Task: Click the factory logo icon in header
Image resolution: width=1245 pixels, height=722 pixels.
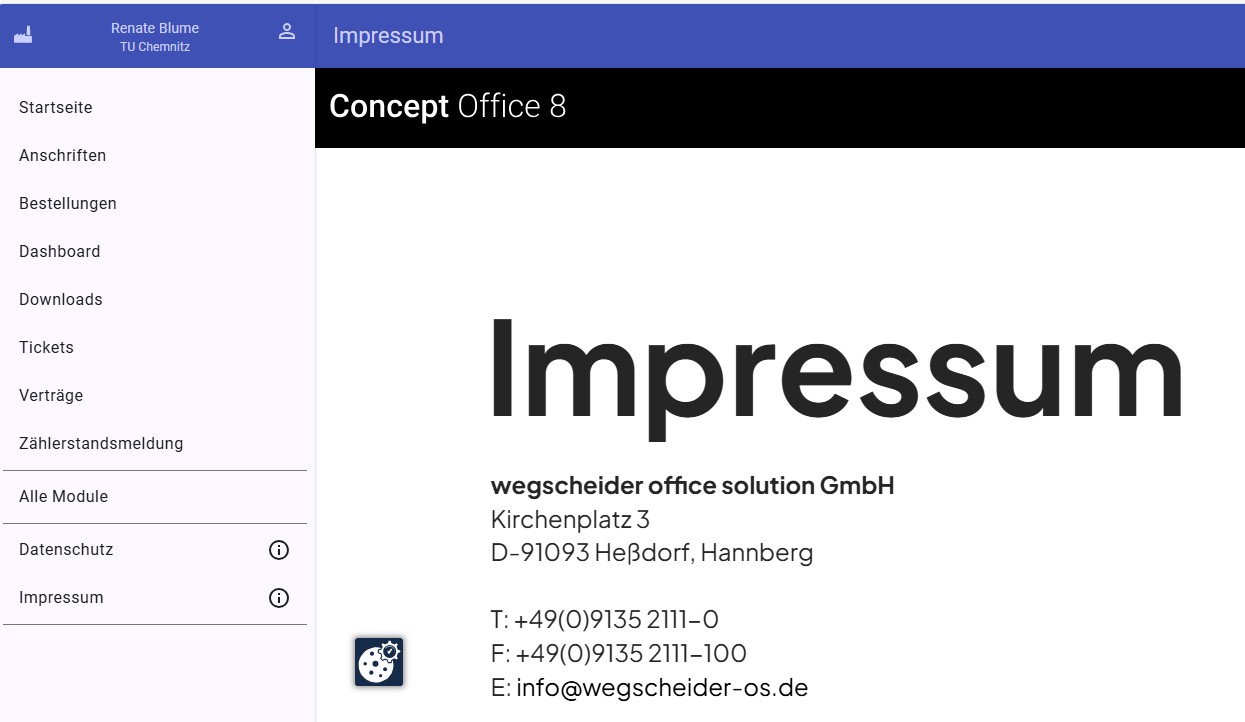Action: pos(23,35)
